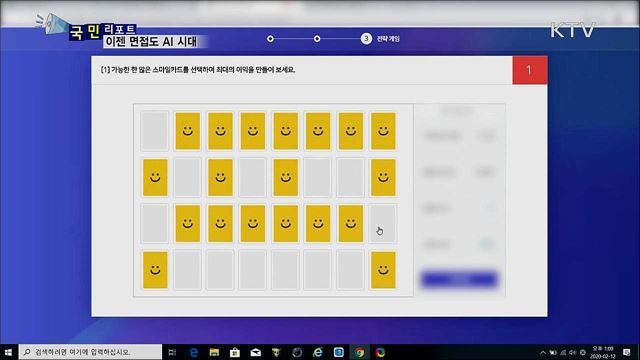
Task: Select second-row gray card in the second column
Action: [187, 177]
